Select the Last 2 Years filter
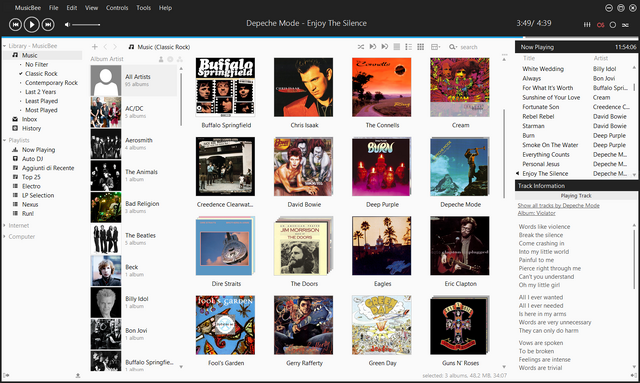640x383 pixels. 40,92
